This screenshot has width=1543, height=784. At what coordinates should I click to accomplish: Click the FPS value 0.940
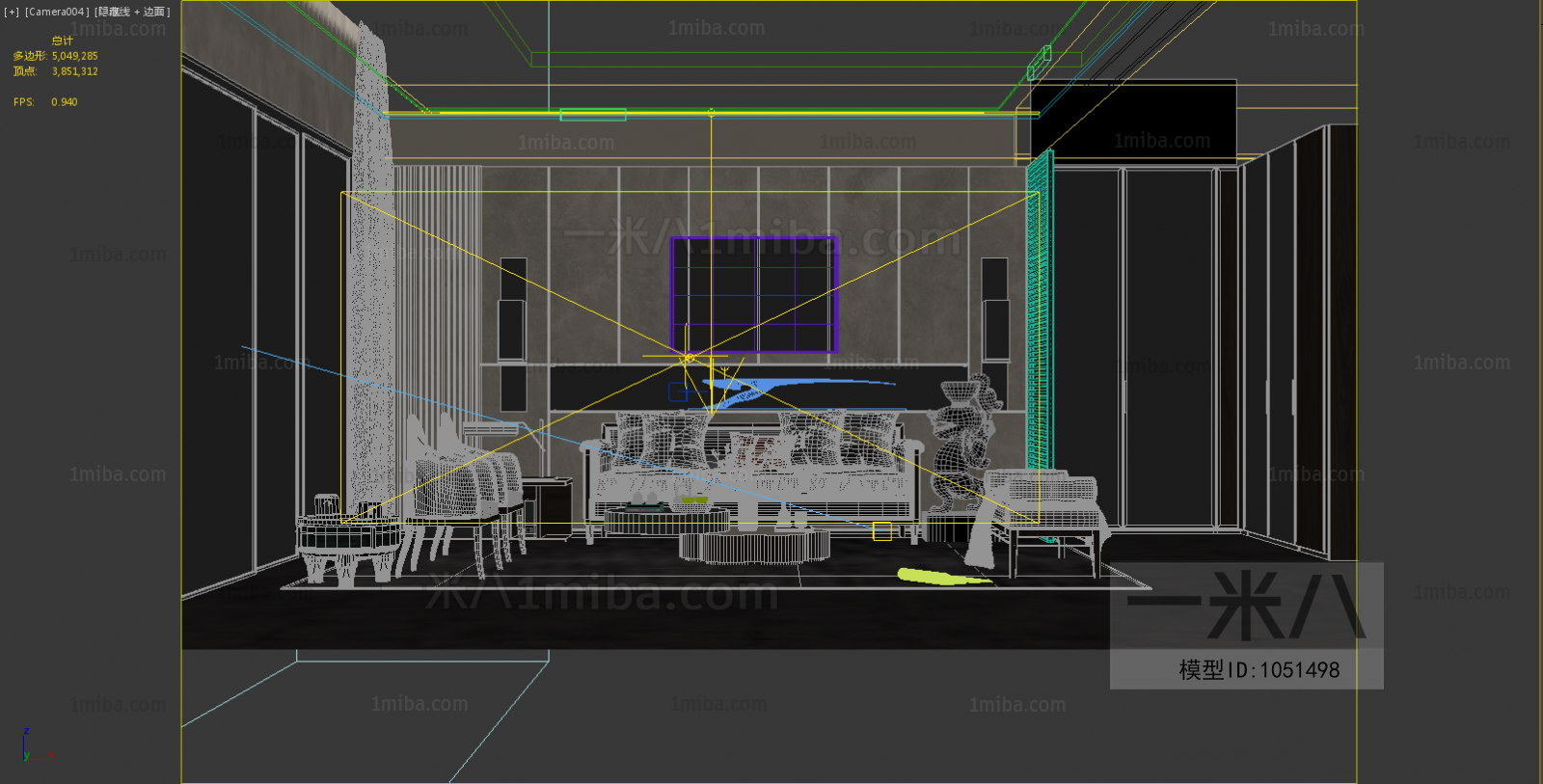click(x=65, y=102)
